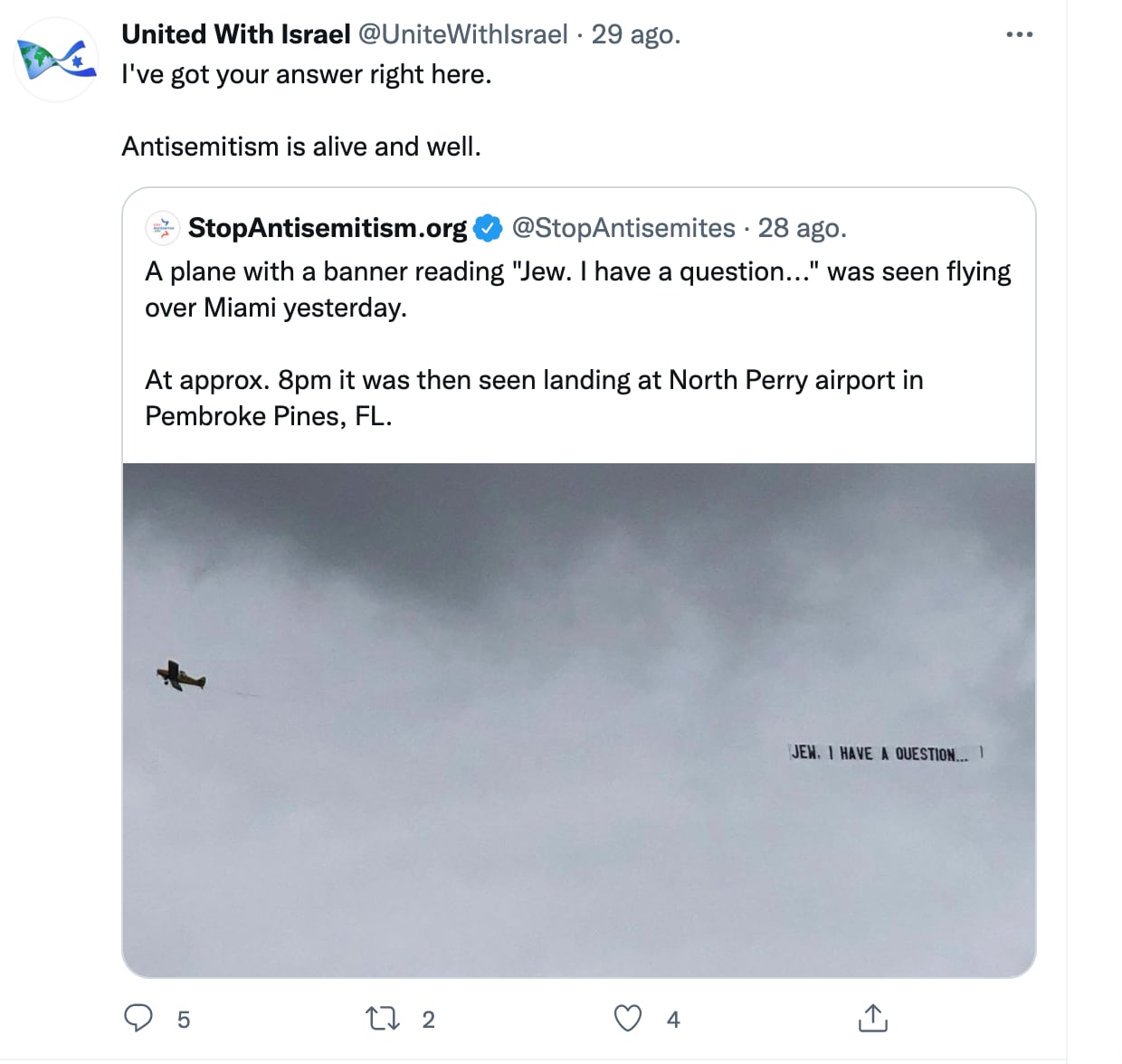Click the small StopAntisemitism.org avatar
This screenshot has height=1064, width=1122.
pyautogui.click(x=162, y=228)
